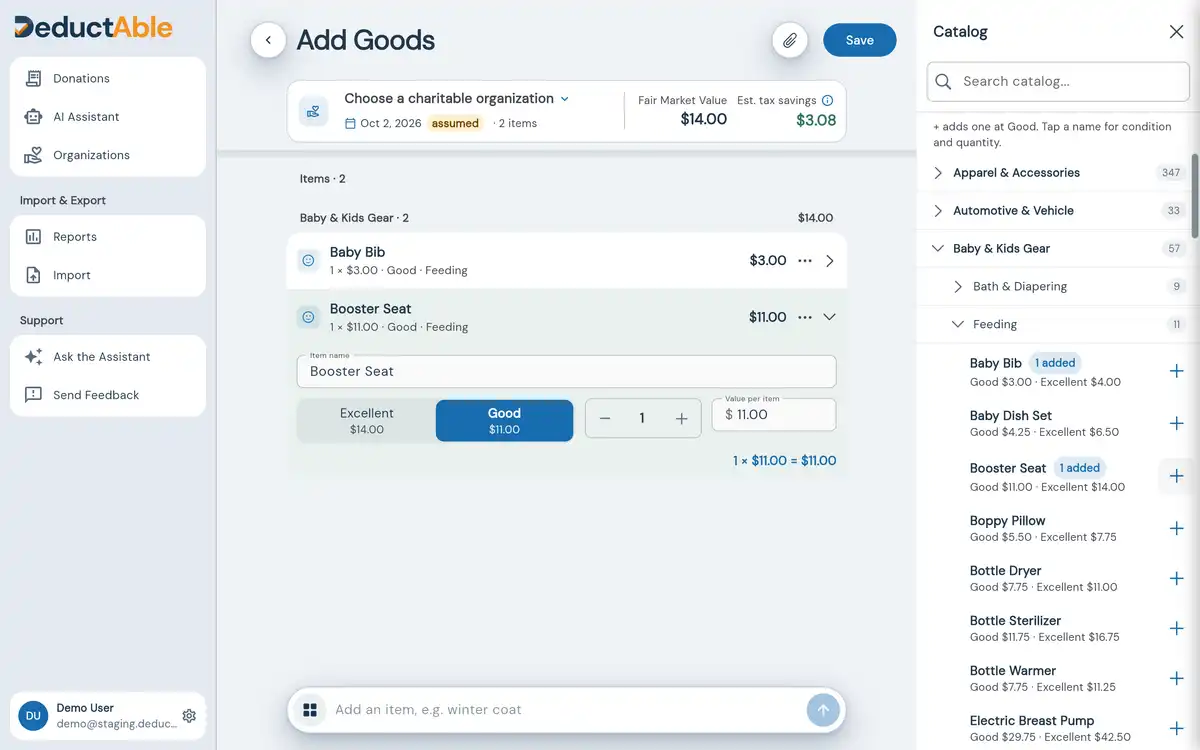Decrease quantity with minus button
1200x750 pixels.
(605, 419)
